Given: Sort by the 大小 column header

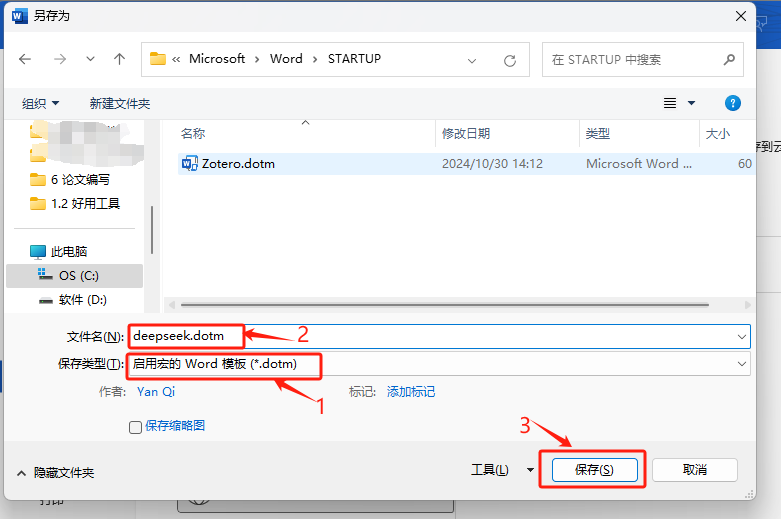Looking at the screenshot, I should 718,133.
